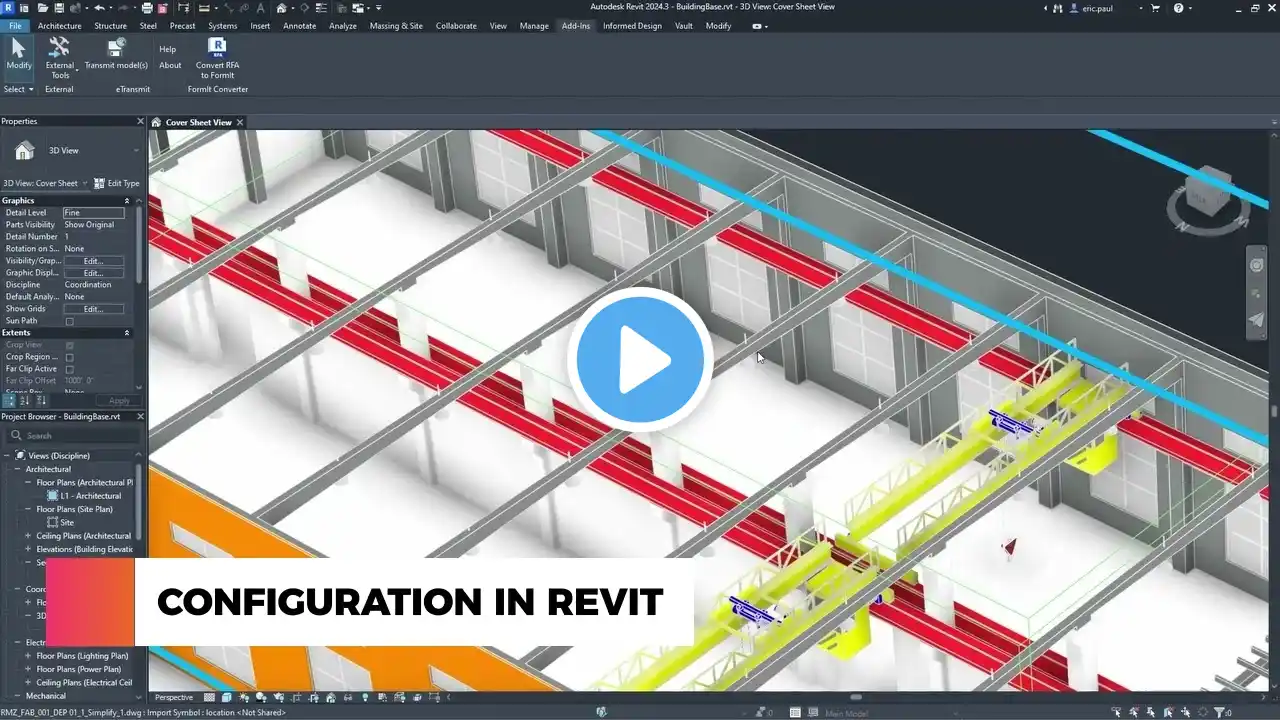The height and width of the screenshot is (720, 1280).
Task: Switch to the Architecture ribbon tab
Action: (59, 26)
